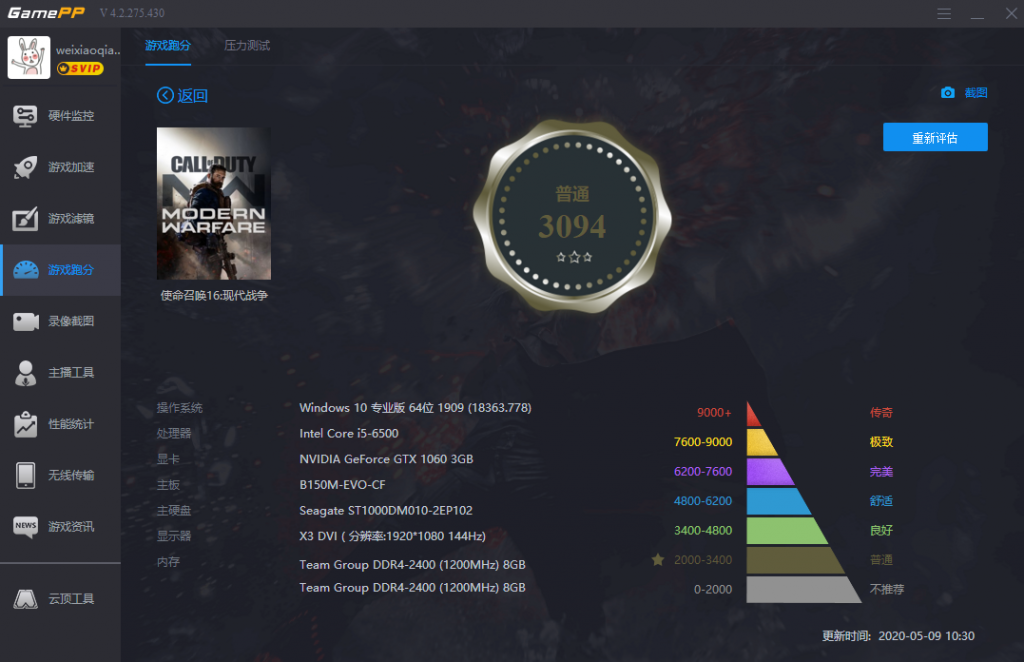Open the 性能统计 chart icon

[25, 424]
